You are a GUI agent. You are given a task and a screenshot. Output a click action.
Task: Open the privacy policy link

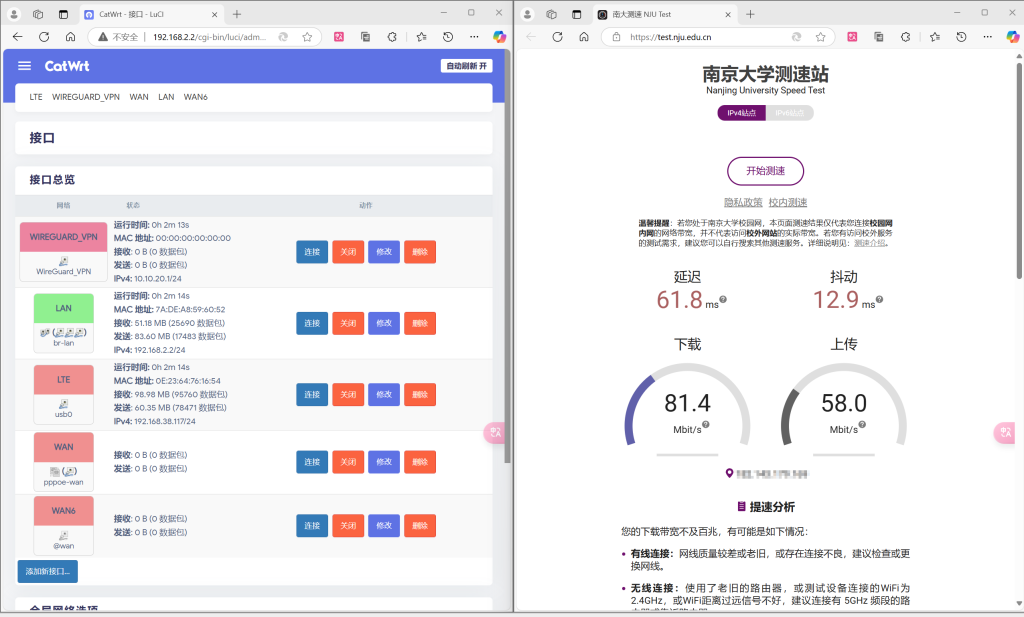pyautogui.click(x=743, y=202)
